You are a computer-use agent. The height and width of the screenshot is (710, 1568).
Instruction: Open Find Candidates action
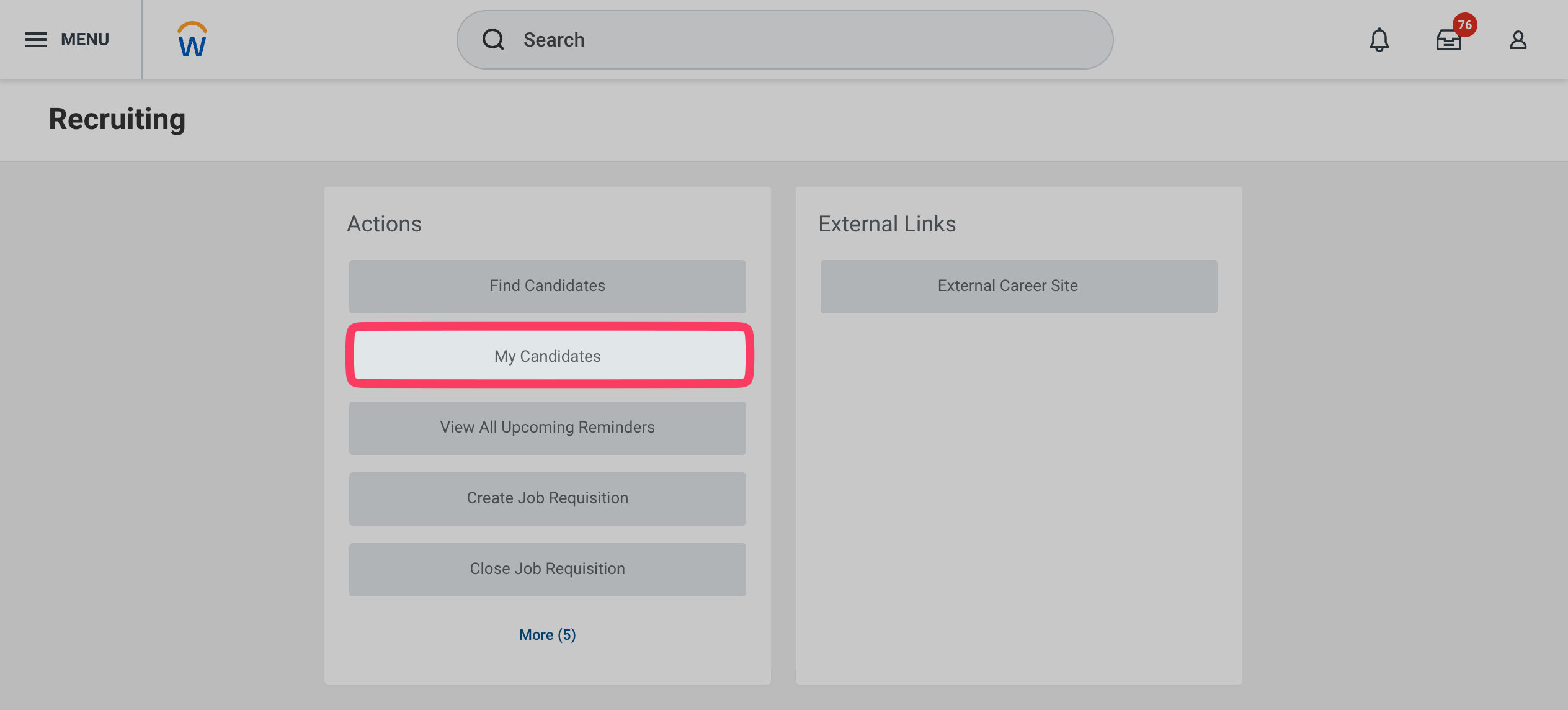click(x=547, y=286)
